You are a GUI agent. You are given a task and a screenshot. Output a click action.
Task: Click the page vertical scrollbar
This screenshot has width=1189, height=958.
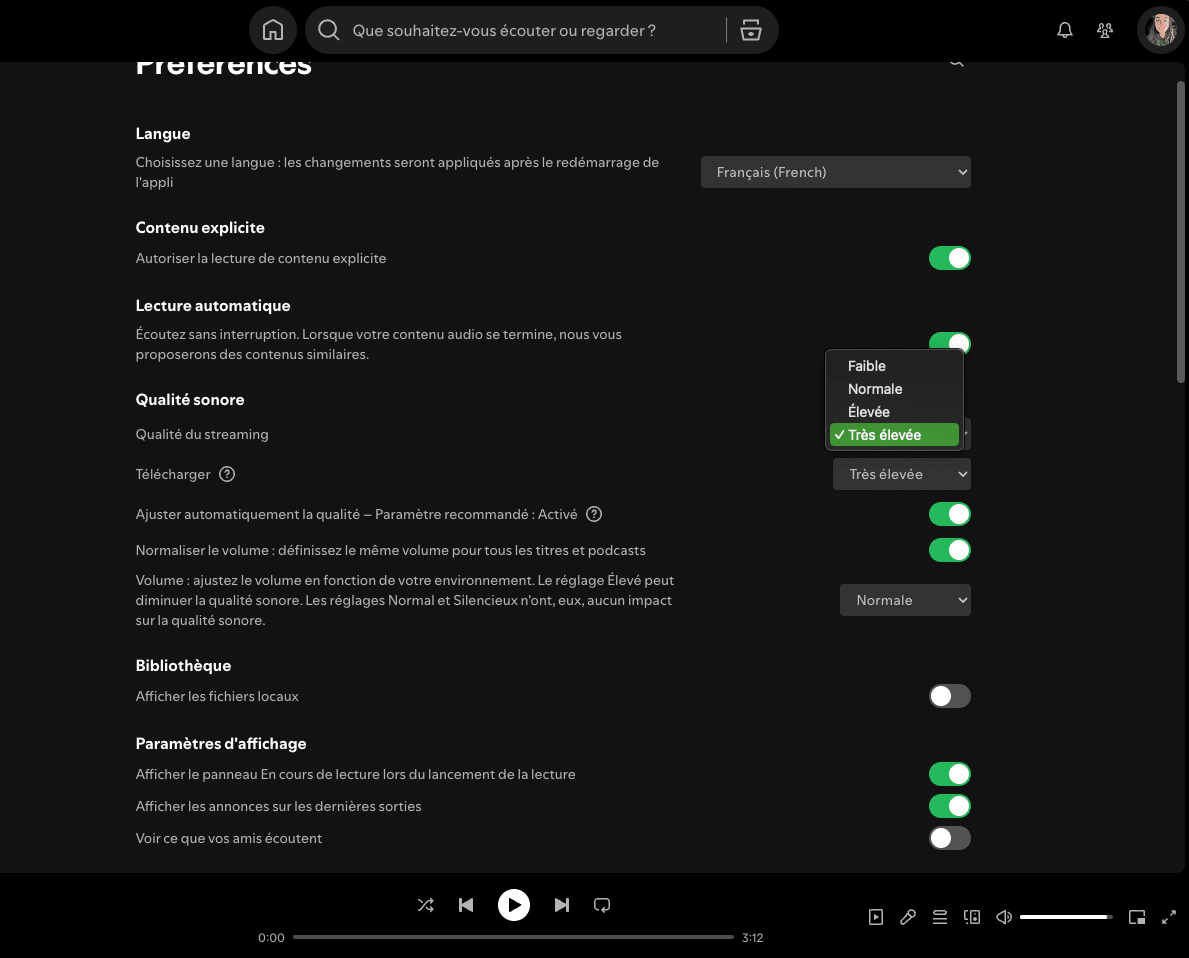pos(1181,231)
